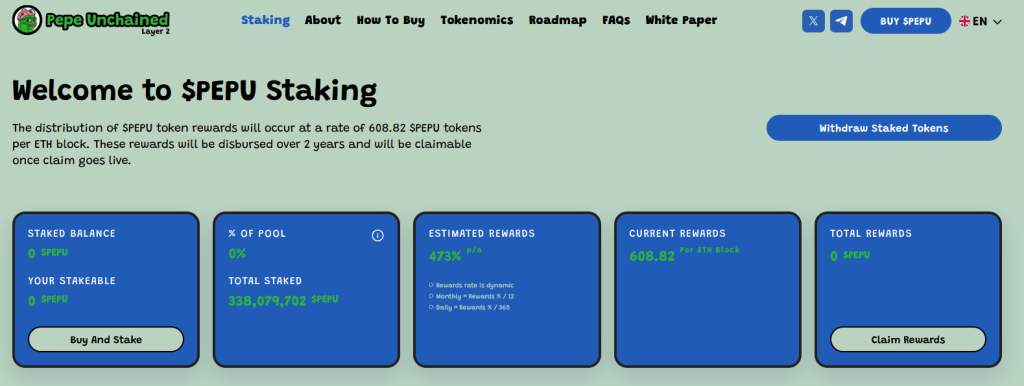Open the FAQs menu item
This screenshot has width=1024, height=386.
[616, 20]
